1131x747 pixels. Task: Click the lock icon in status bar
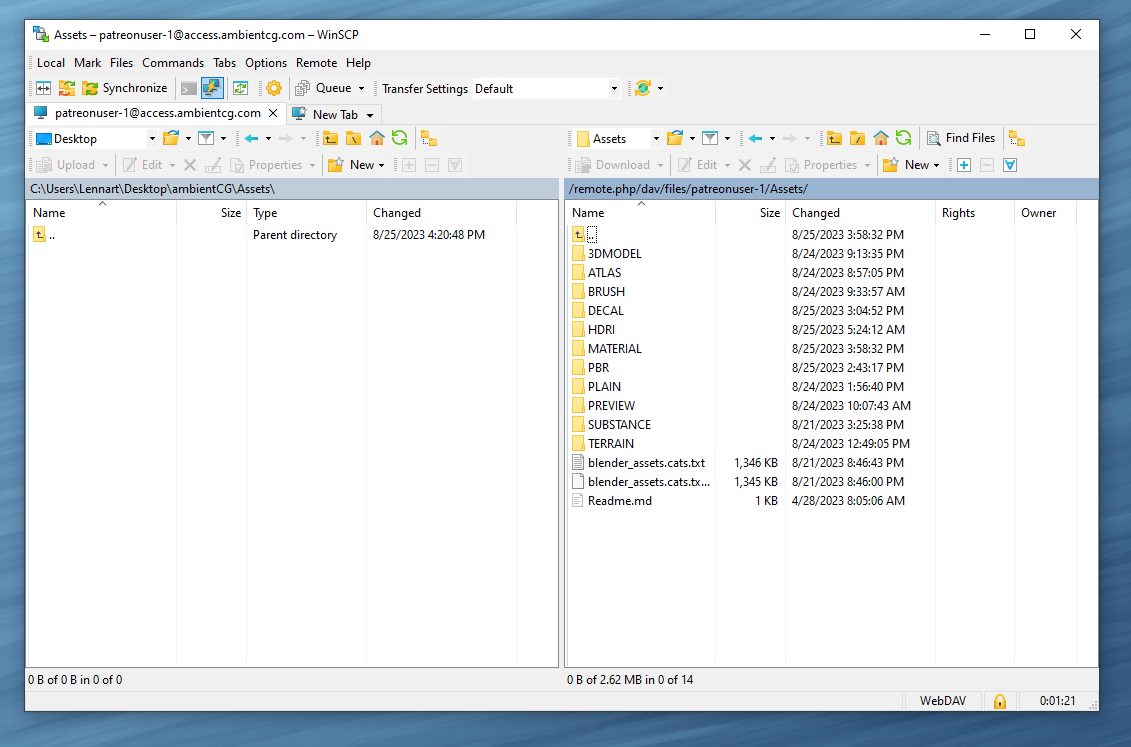1000,701
